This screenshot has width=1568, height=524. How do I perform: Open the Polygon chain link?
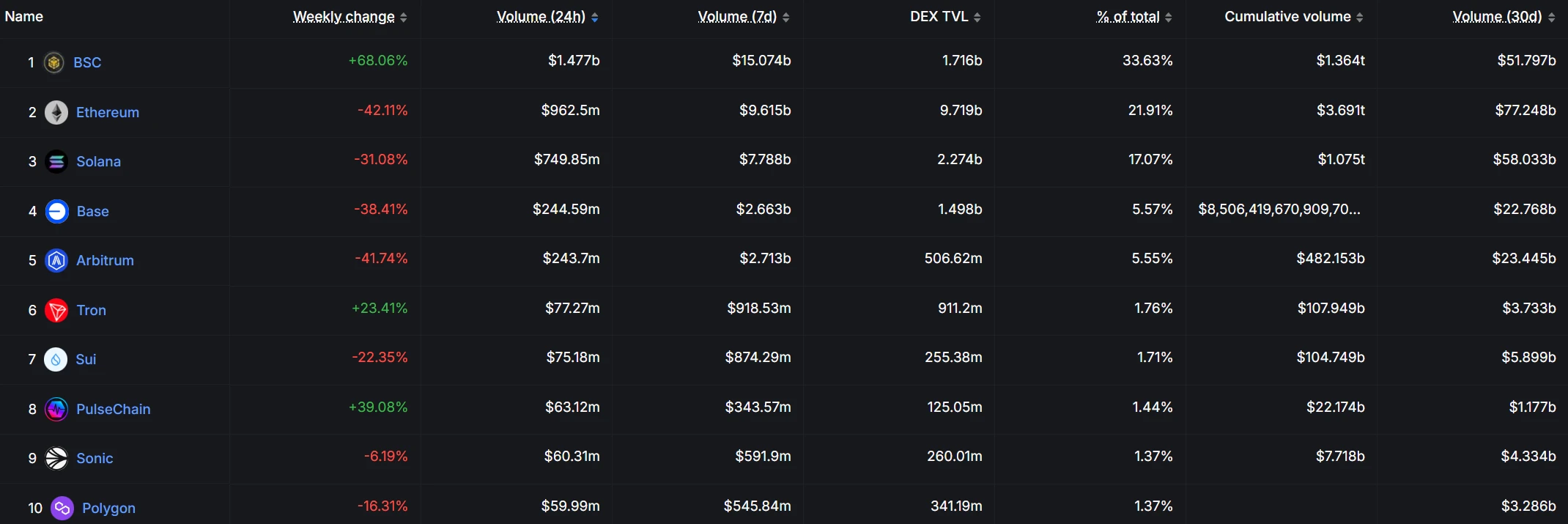(108, 508)
